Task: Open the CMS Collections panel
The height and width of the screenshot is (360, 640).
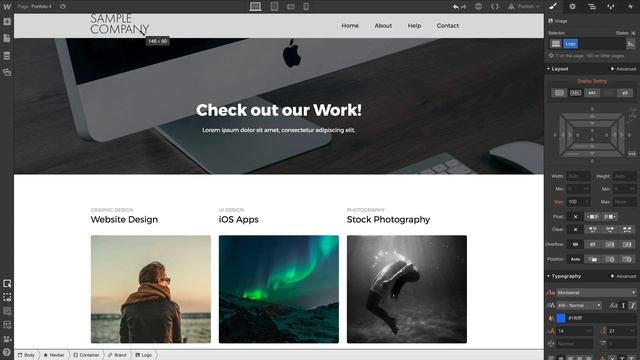Action: tap(7, 56)
